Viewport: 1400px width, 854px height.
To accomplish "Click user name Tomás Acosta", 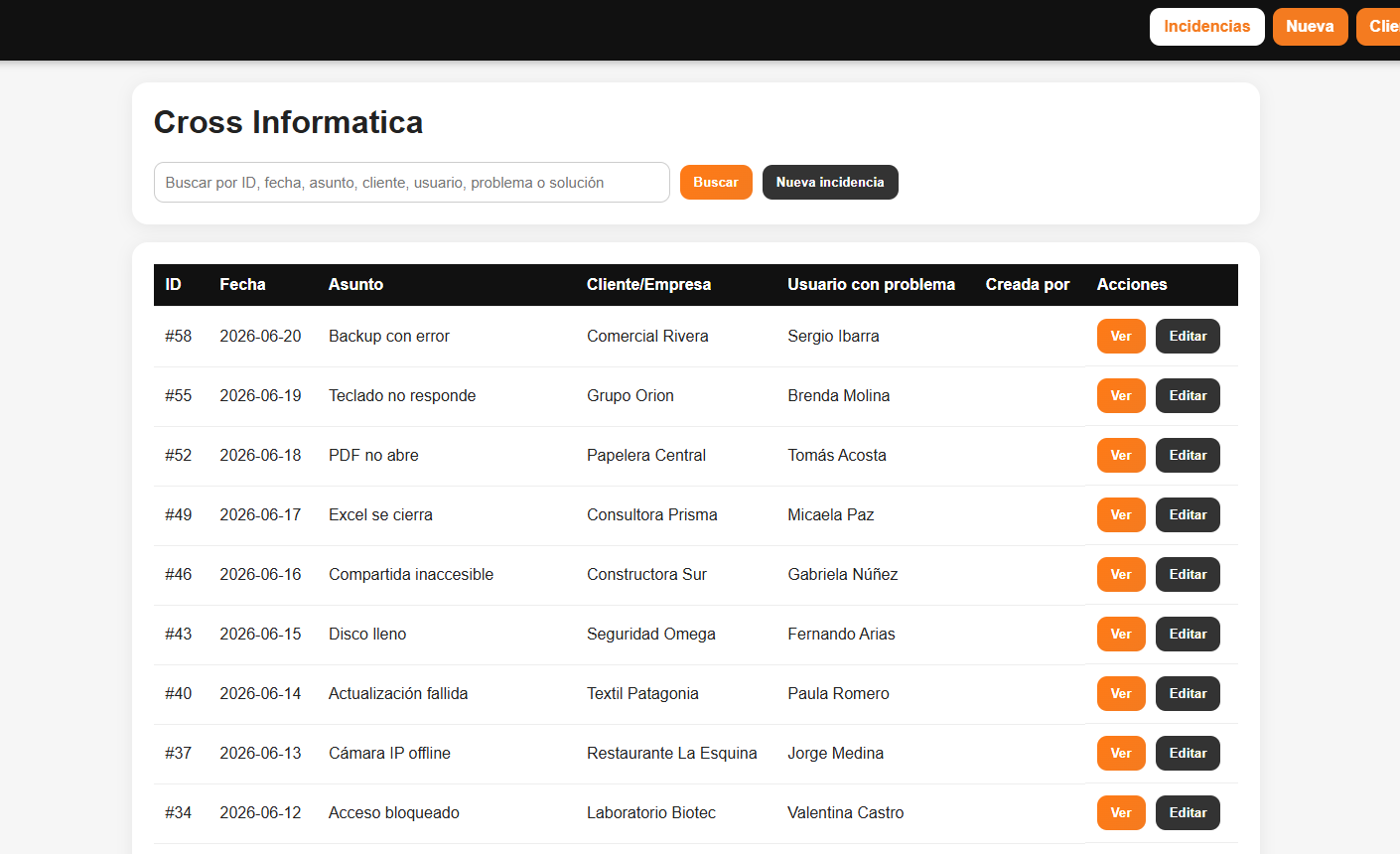I will pos(837,456).
